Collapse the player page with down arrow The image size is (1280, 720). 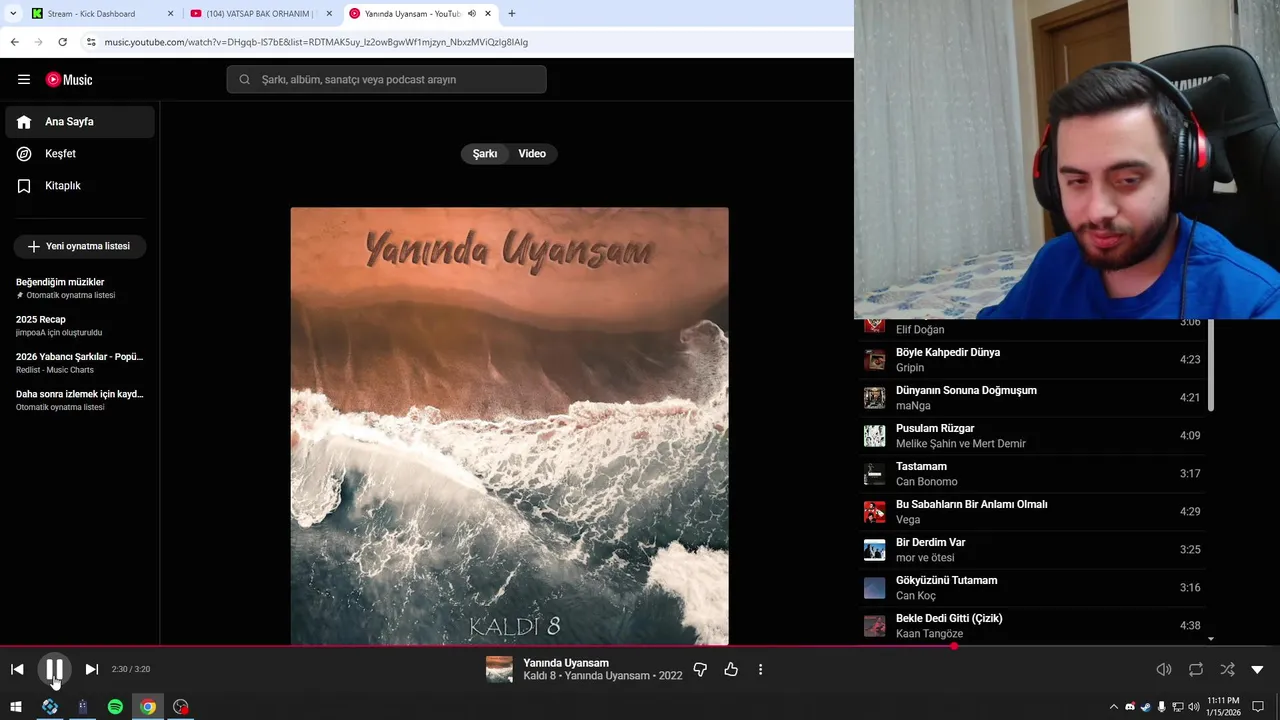tap(1257, 669)
